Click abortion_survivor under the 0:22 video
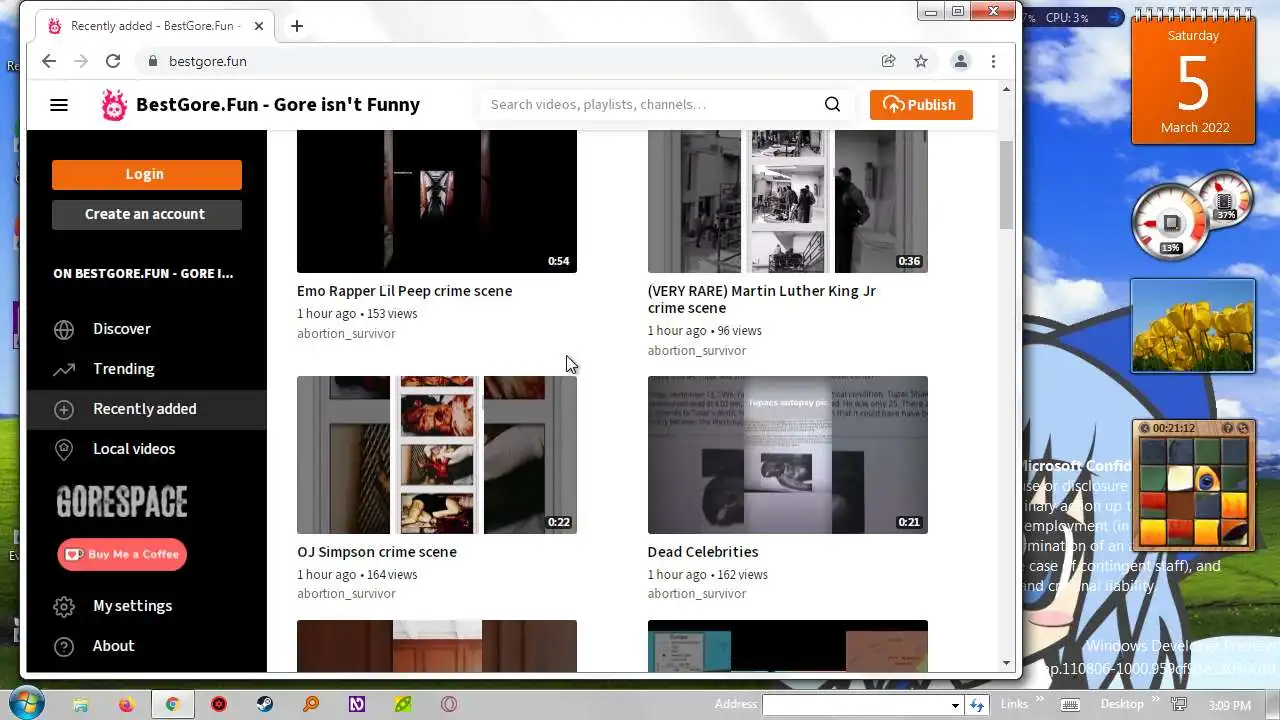The height and width of the screenshot is (720, 1280). (x=346, y=593)
